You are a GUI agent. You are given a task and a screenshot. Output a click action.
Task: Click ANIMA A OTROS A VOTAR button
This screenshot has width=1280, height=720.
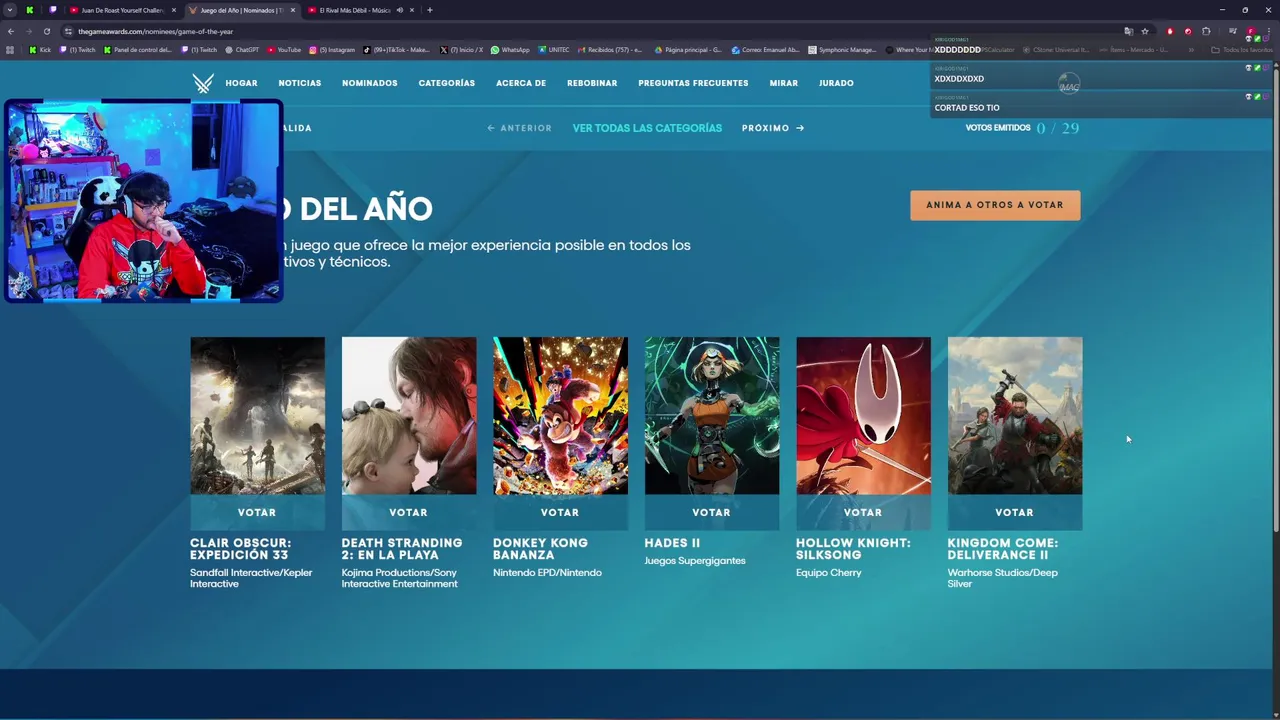click(x=995, y=205)
